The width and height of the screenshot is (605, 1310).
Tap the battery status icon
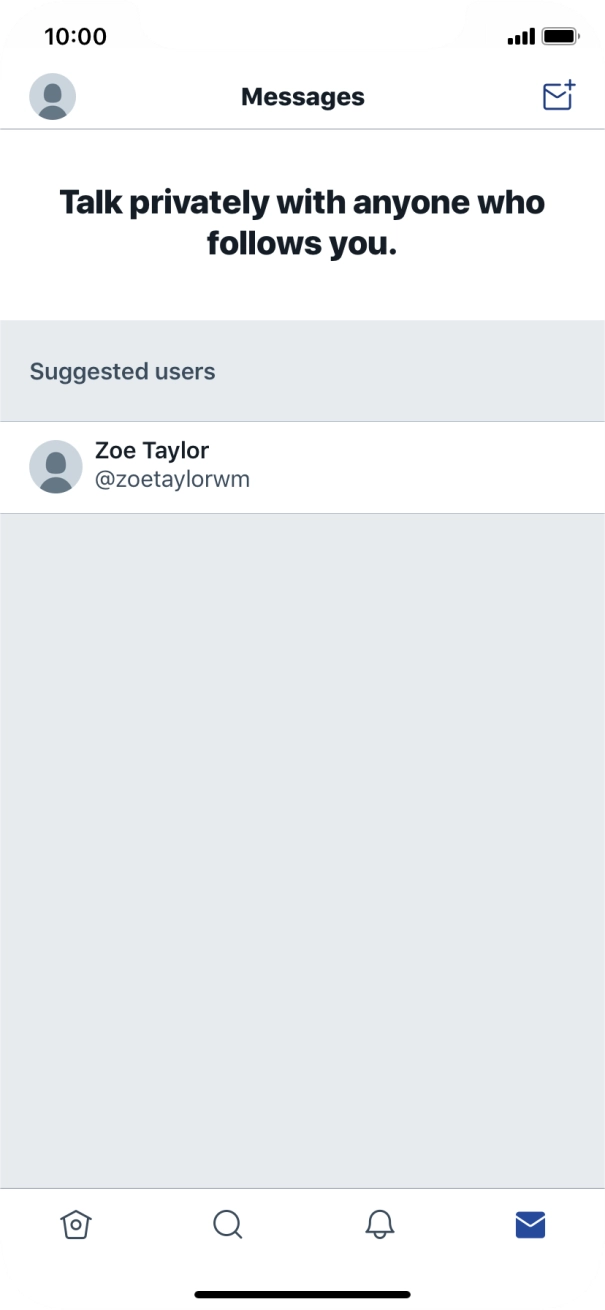[560, 37]
